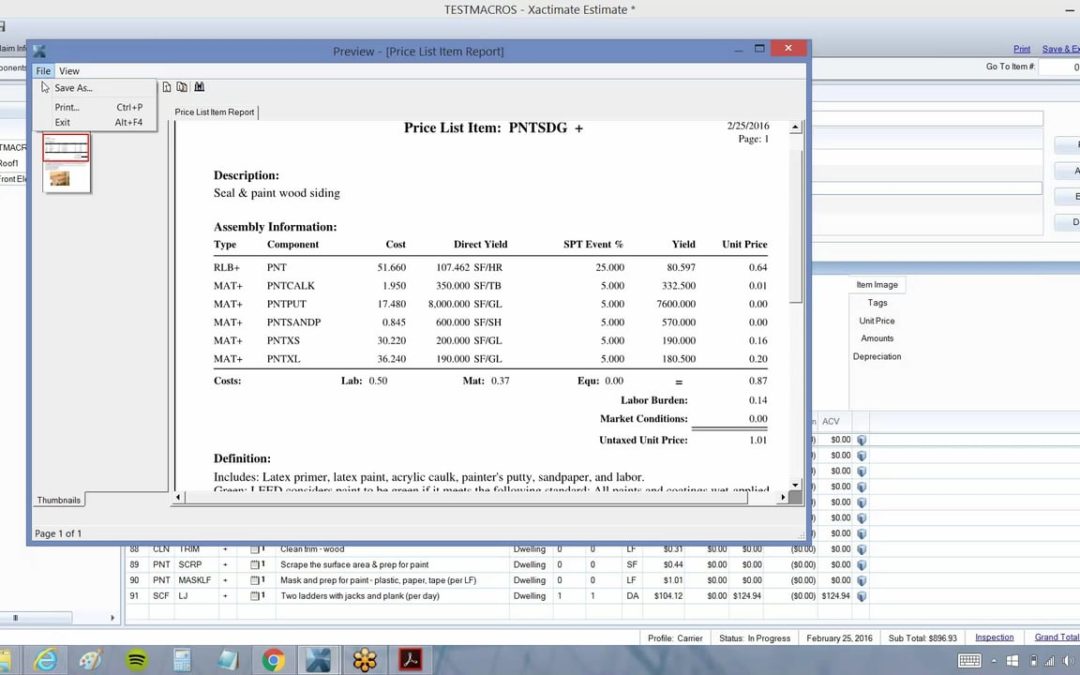Show hidden system tray icons arrow

click(995, 660)
